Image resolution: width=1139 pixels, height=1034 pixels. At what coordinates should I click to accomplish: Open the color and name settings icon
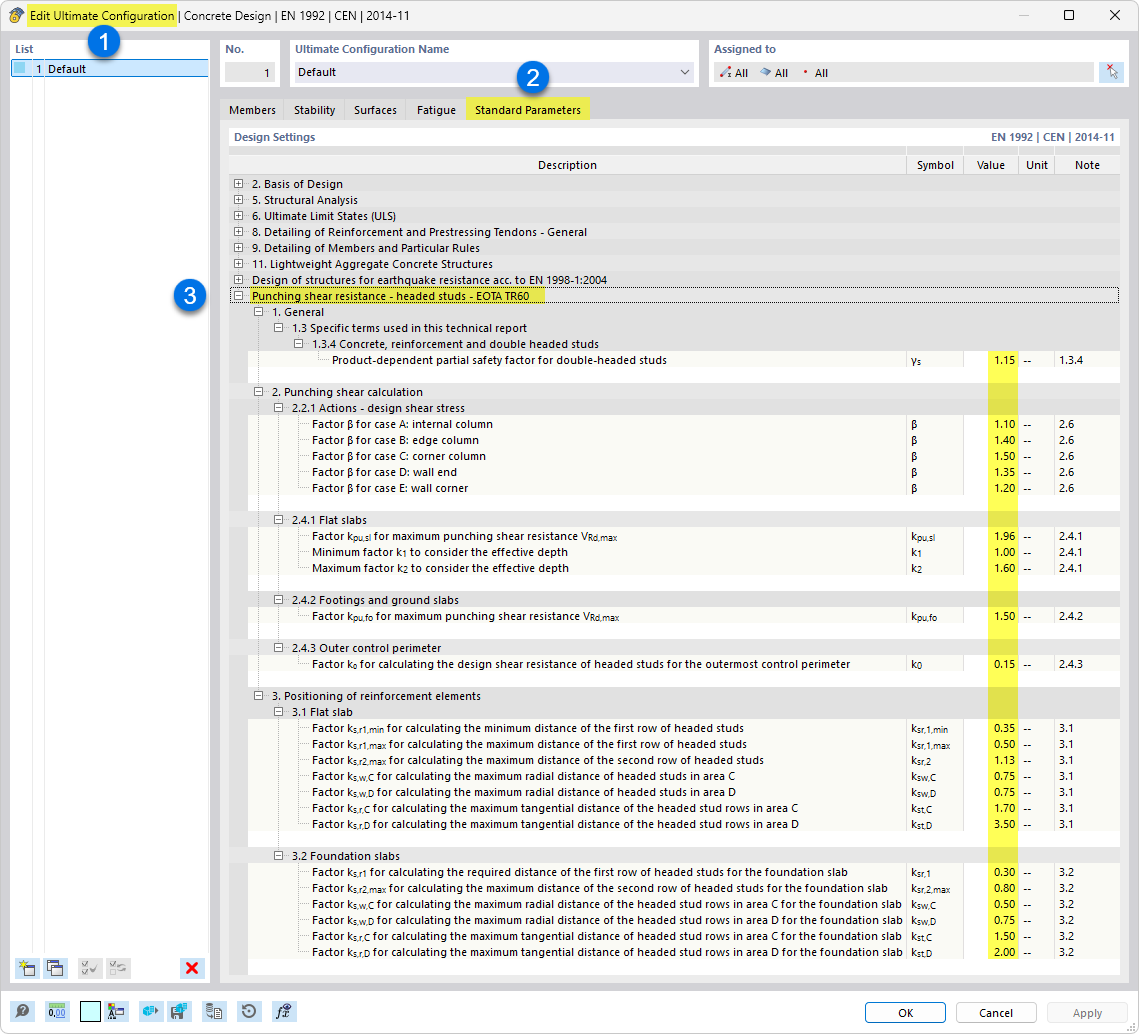(x=116, y=1011)
